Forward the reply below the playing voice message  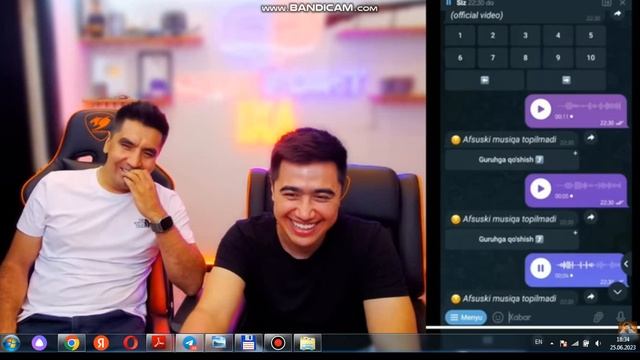(x=591, y=297)
